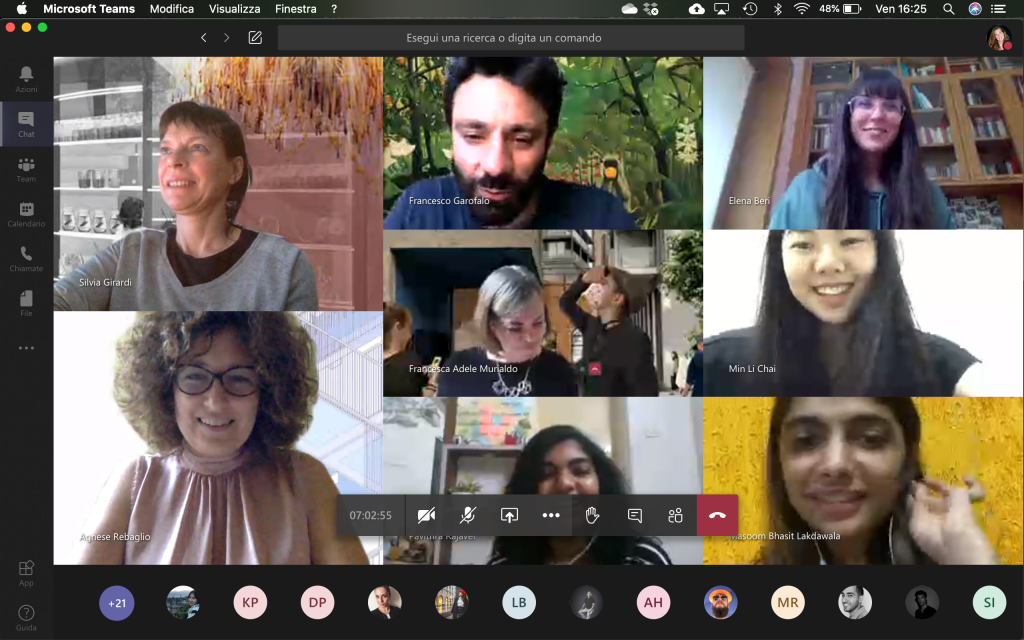Open the File section in sidebar
1024x640 pixels.
[x=26, y=303]
